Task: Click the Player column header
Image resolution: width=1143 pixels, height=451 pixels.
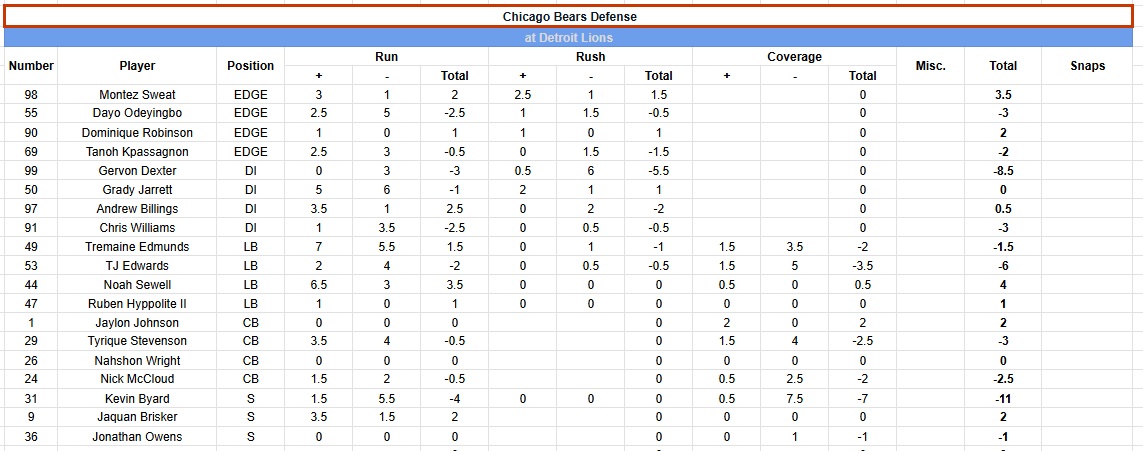Action: click(137, 66)
